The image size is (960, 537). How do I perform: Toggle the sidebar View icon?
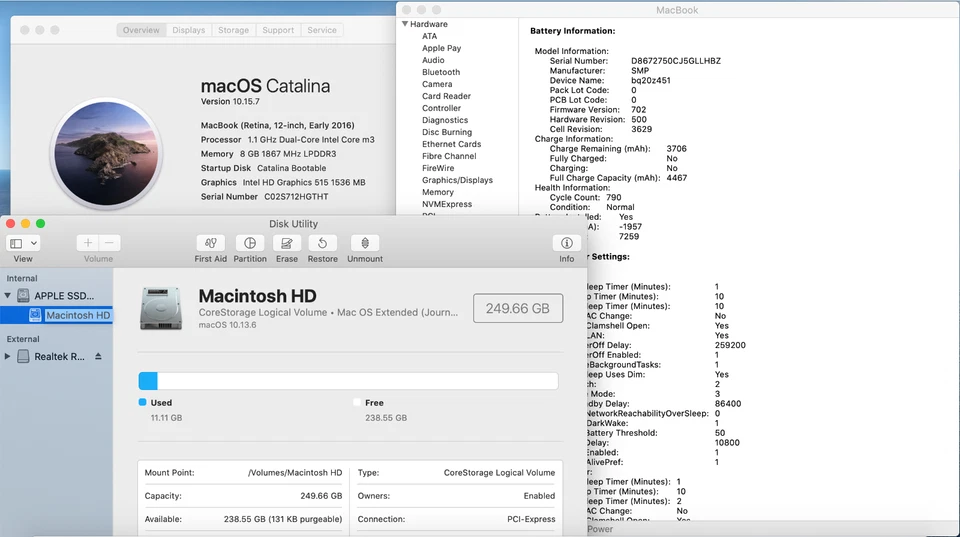(17, 243)
